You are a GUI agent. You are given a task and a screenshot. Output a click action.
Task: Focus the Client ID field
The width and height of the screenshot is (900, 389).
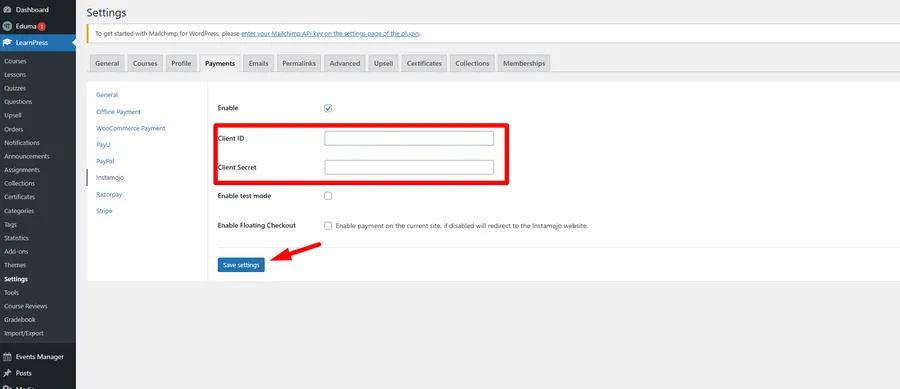pyautogui.click(x=409, y=138)
